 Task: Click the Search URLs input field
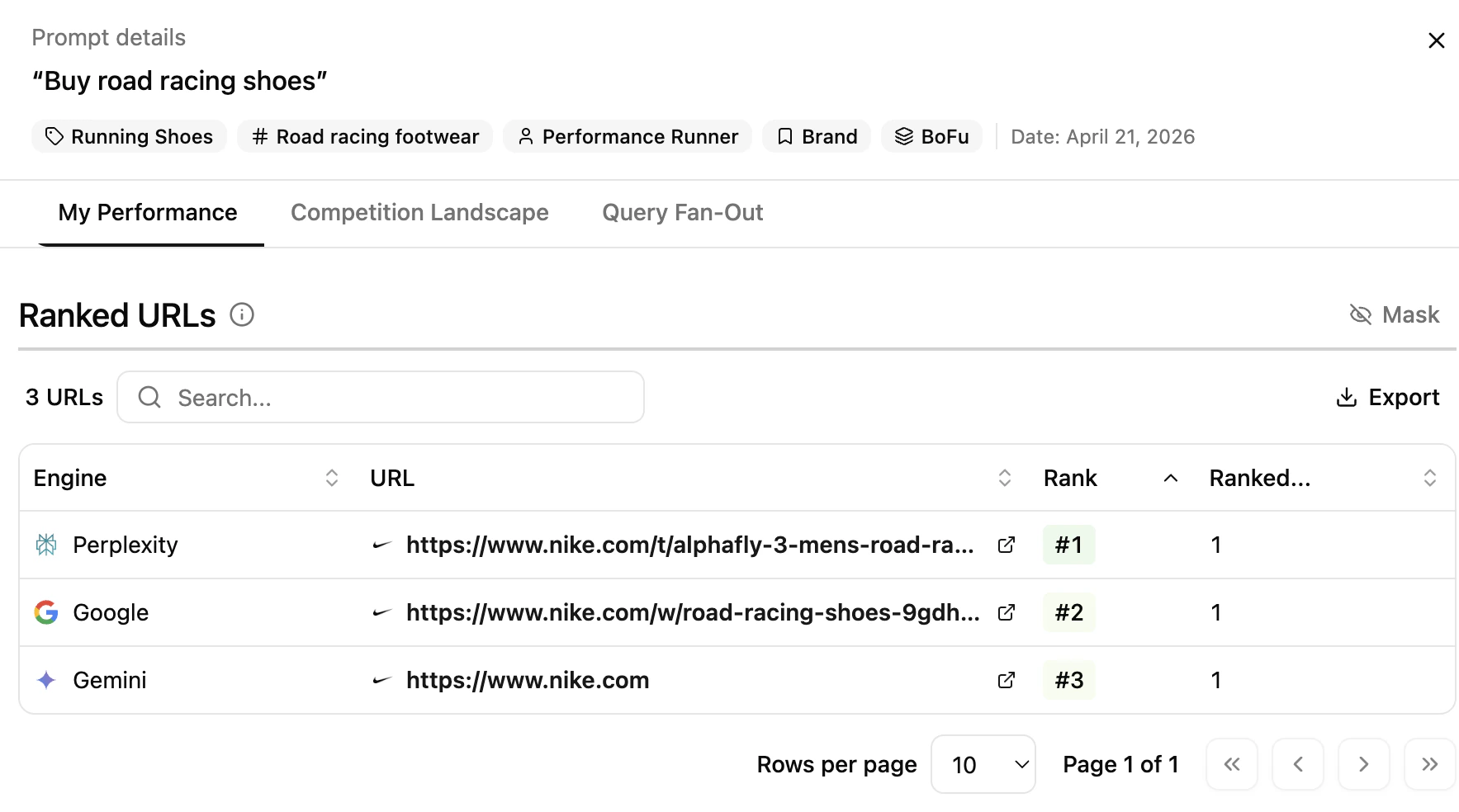pos(381,397)
